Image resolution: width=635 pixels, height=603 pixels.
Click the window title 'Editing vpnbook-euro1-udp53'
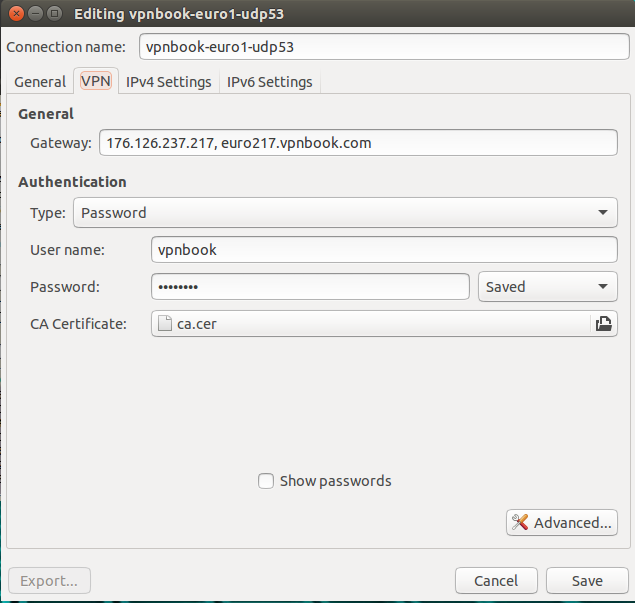click(x=179, y=14)
